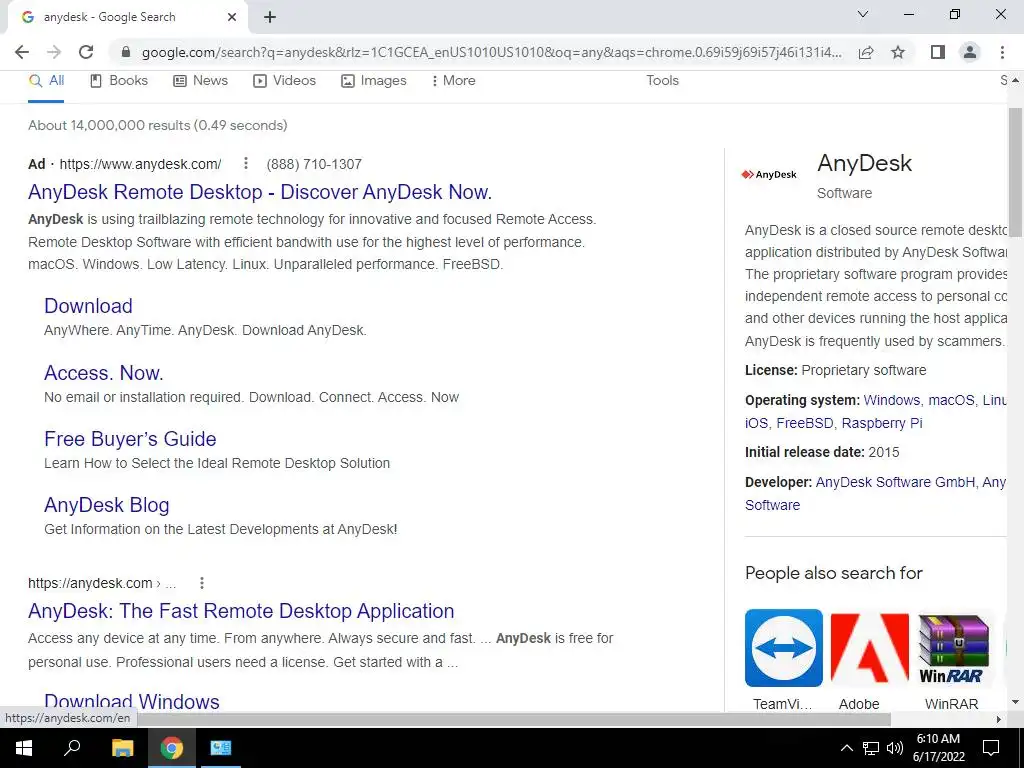Open Chrome's side panel
Image resolution: width=1024 pixels, height=768 pixels.
[938, 52]
